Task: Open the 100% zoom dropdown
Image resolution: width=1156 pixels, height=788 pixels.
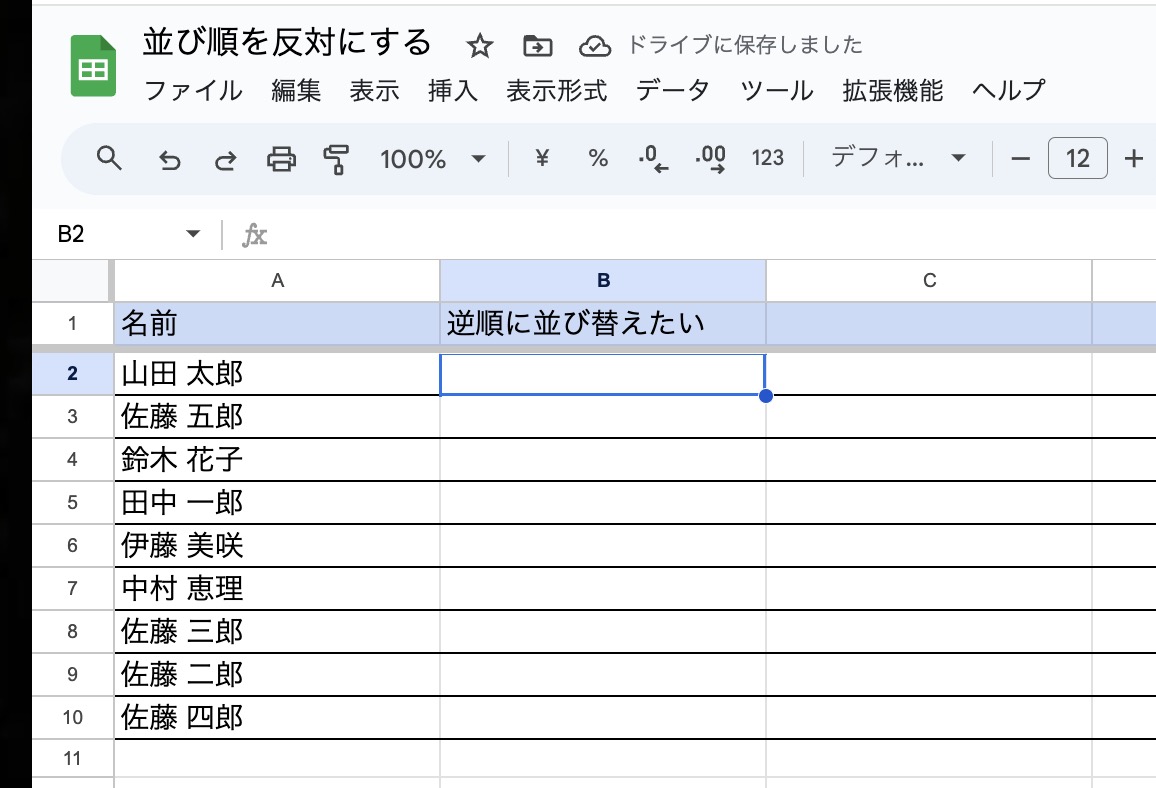Action: click(432, 159)
